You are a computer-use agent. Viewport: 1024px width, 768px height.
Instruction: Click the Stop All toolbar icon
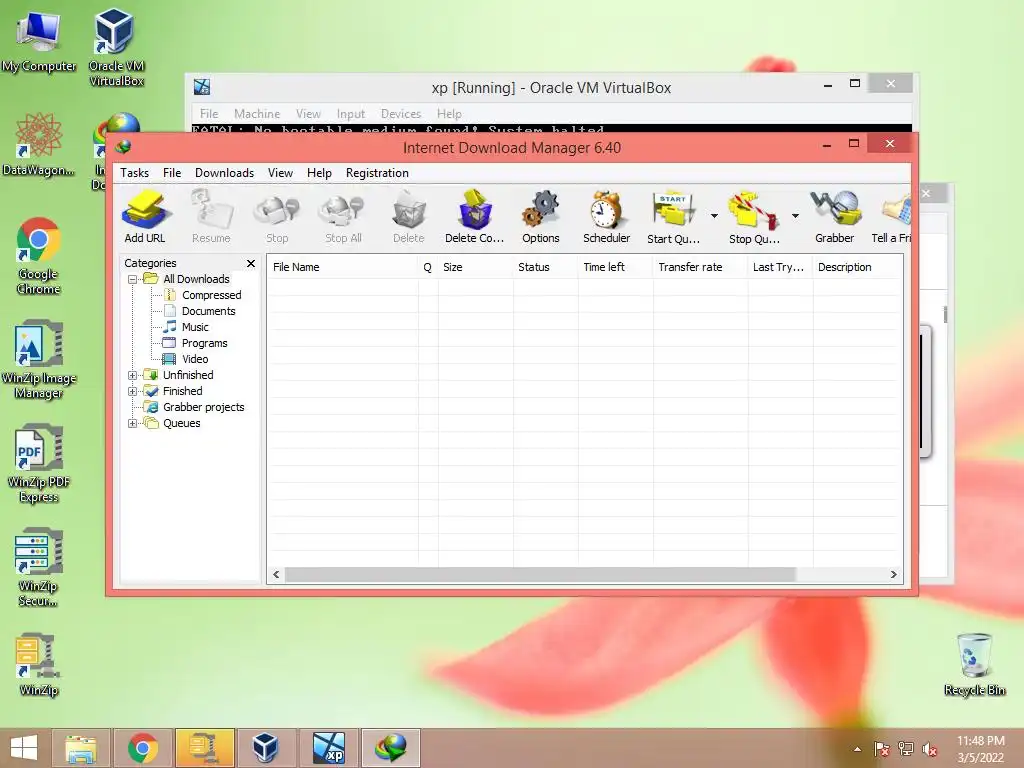(x=343, y=217)
